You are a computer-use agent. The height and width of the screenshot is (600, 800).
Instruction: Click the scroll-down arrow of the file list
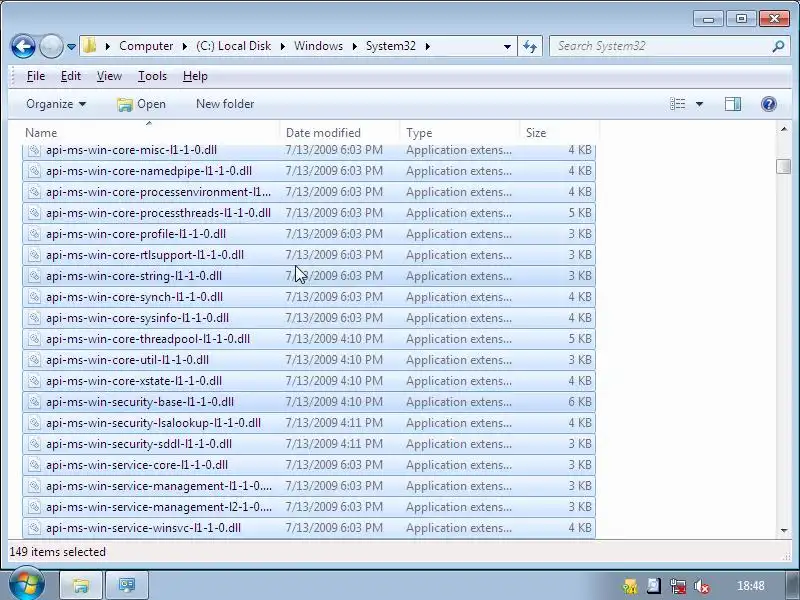pyautogui.click(x=784, y=531)
